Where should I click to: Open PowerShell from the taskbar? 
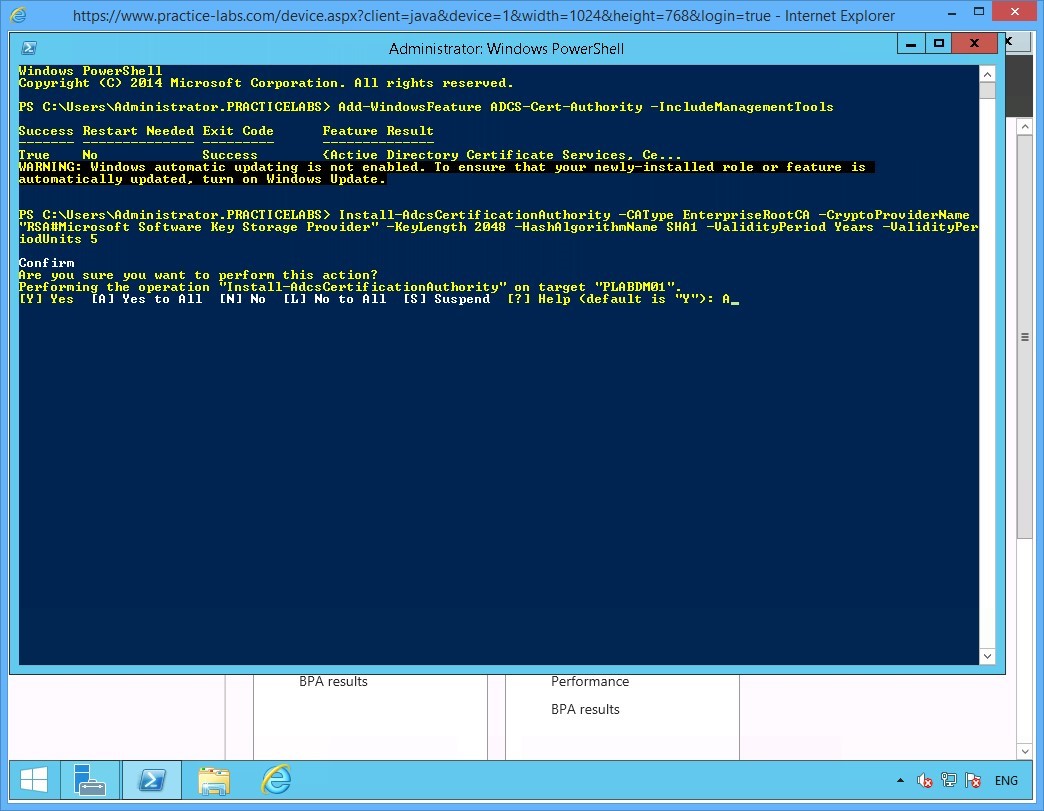(151, 781)
